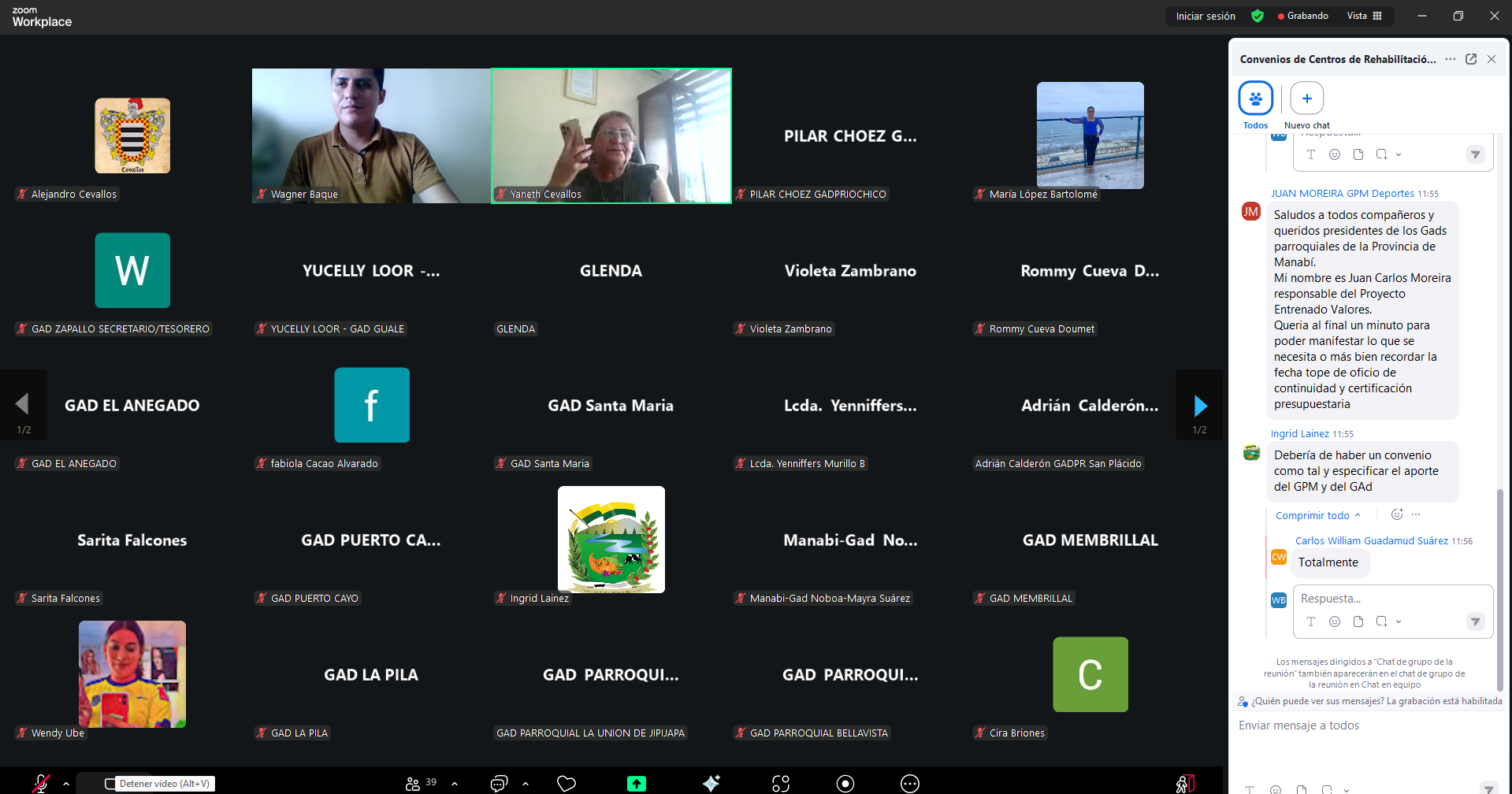The height and width of the screenshot is (794, 1512).
Task: Select the Todos chat tab
Action: point(1255,98)
